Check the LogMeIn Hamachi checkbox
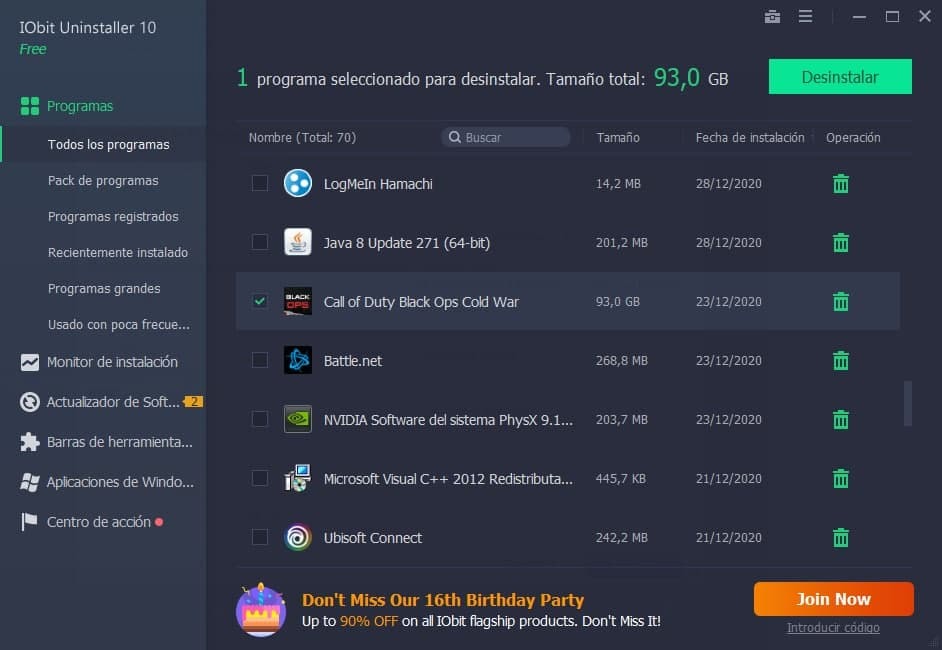The width and height of the screenshot is (942, 650). 260,183
